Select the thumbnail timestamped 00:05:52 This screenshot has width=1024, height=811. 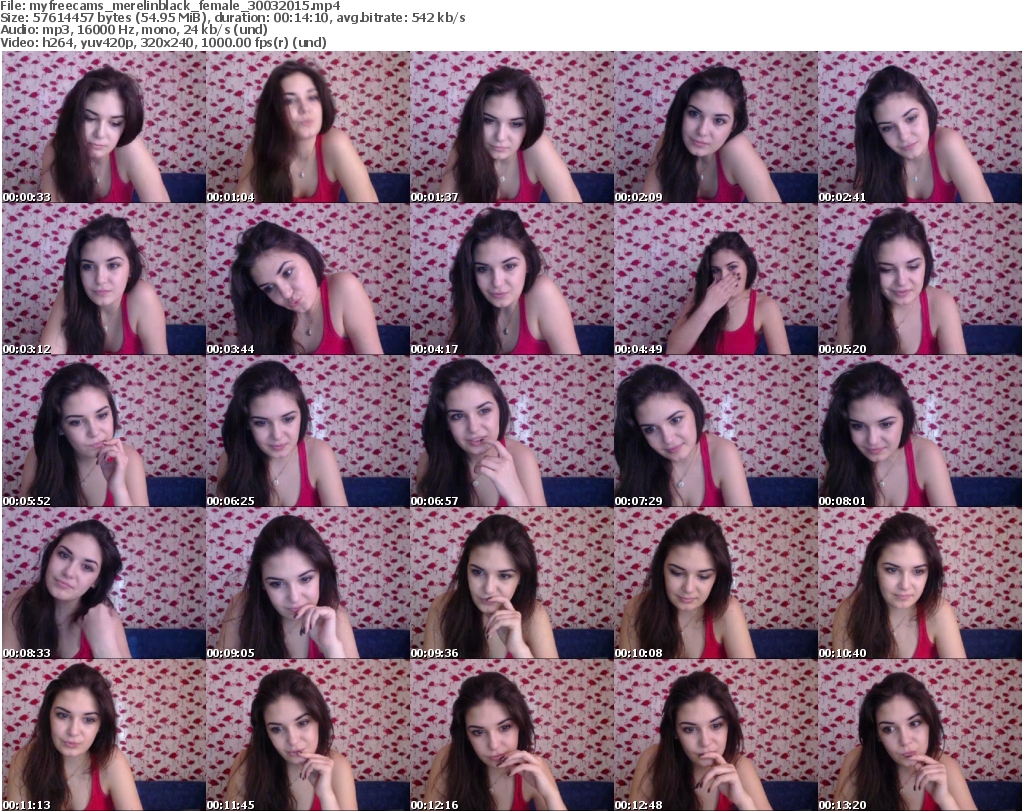tap(104, 432)
